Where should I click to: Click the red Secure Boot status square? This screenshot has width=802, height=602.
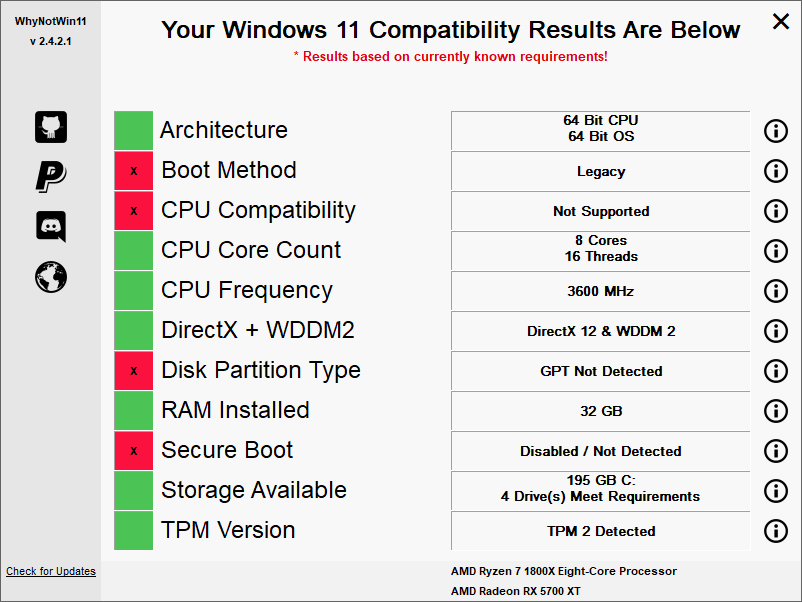133,451
